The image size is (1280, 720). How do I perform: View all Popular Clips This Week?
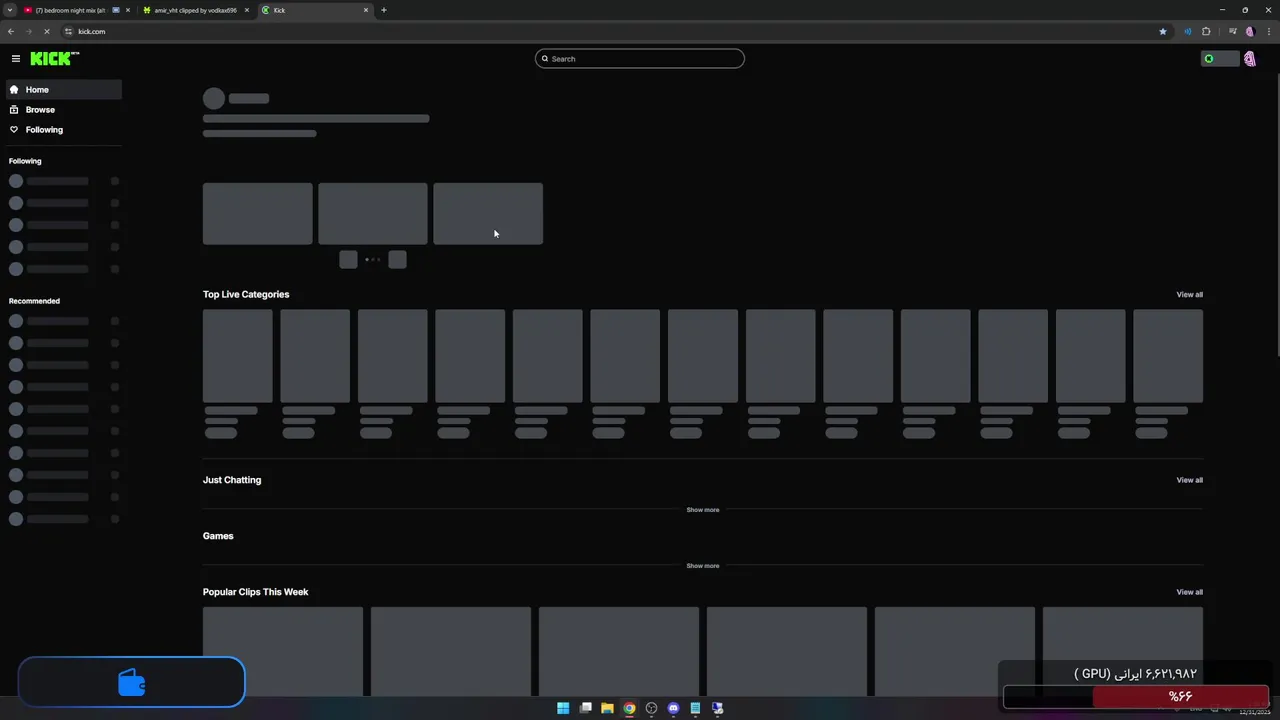click(1189, 592)
